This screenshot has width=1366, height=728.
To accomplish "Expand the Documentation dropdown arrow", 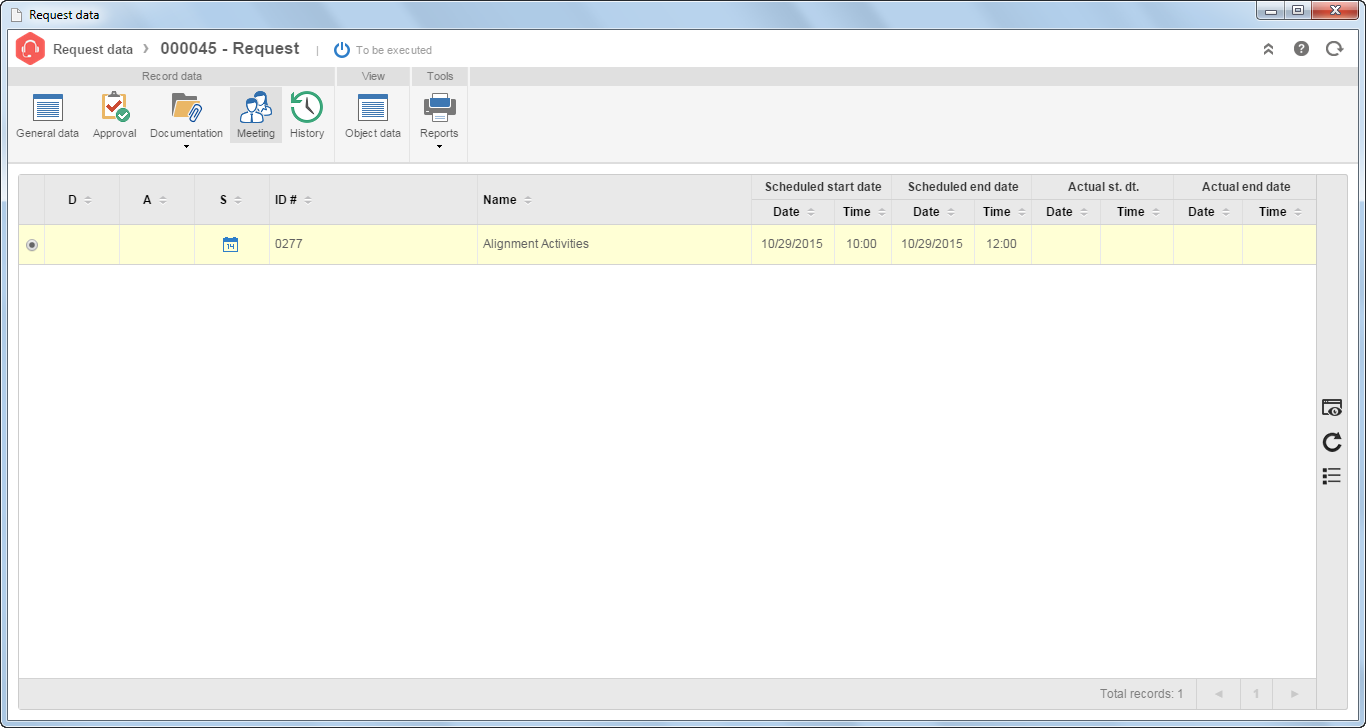I will click(x=186, y=147).
